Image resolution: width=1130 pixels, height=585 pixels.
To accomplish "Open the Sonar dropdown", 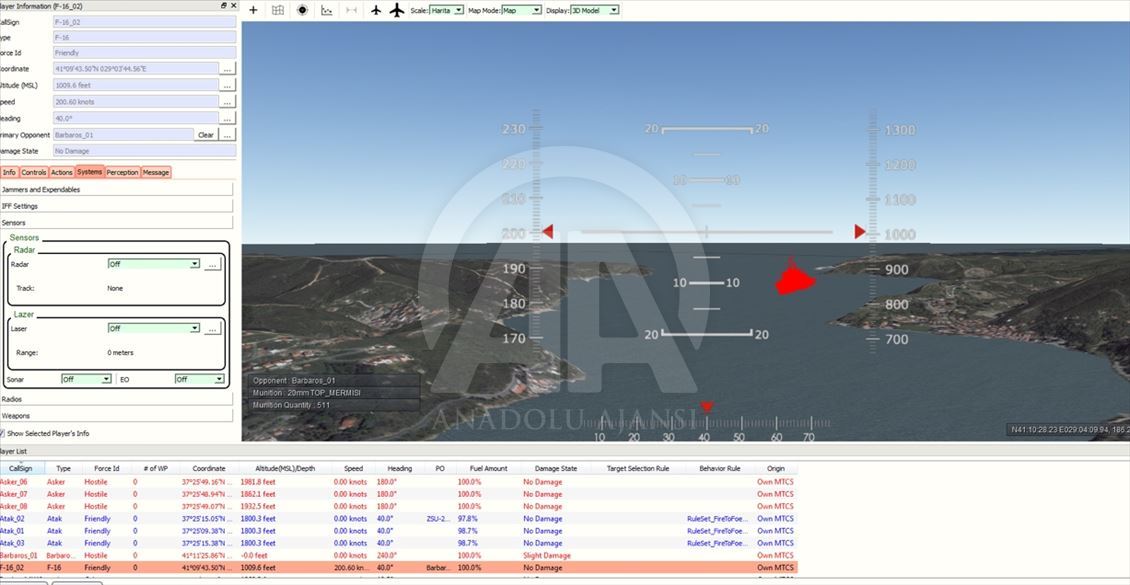I will click(86, 379).
